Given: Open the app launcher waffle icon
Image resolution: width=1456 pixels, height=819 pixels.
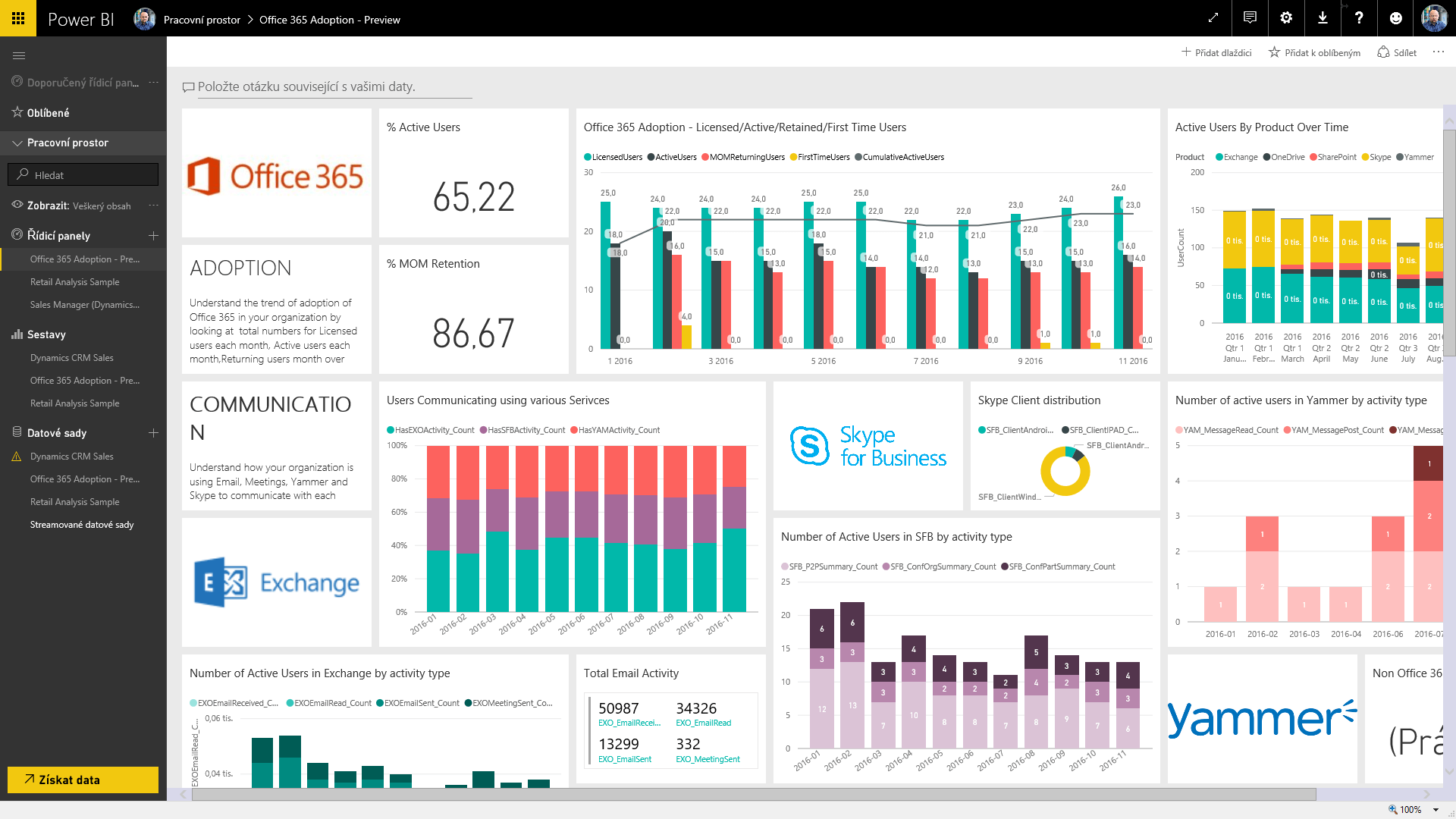Looking at the screenshot, I should pos(18,18).
